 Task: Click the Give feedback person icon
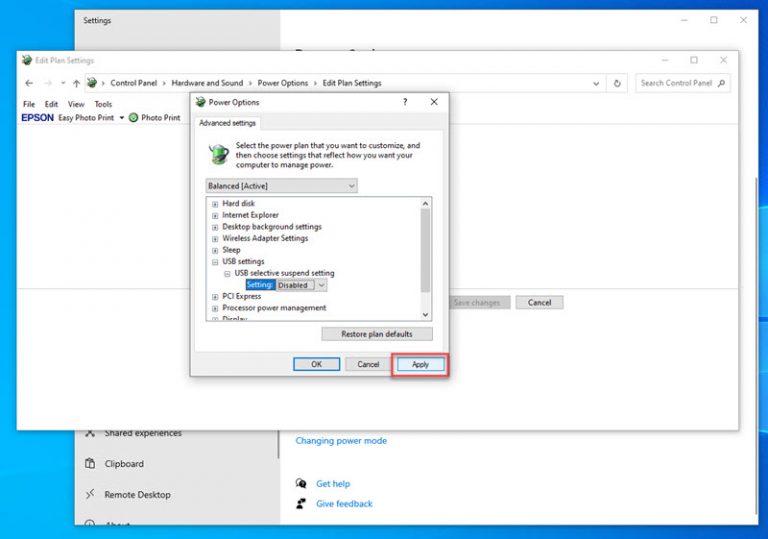pyautogui.click(x=301, y=503)
